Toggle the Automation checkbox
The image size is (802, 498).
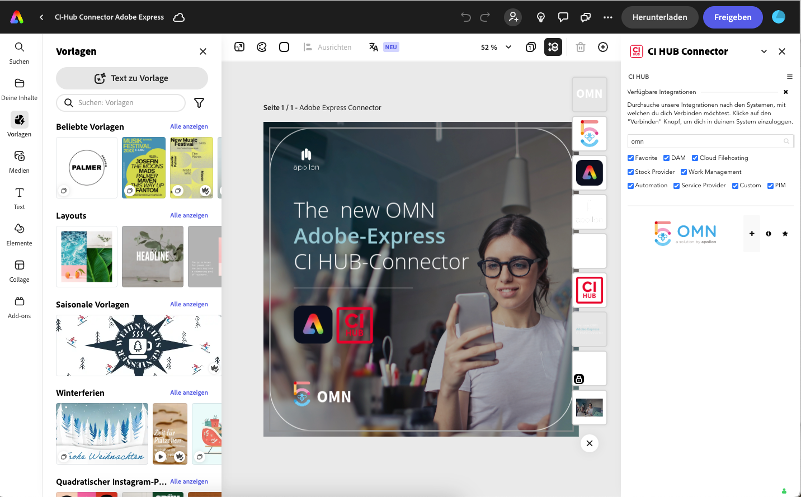[631, 186]
